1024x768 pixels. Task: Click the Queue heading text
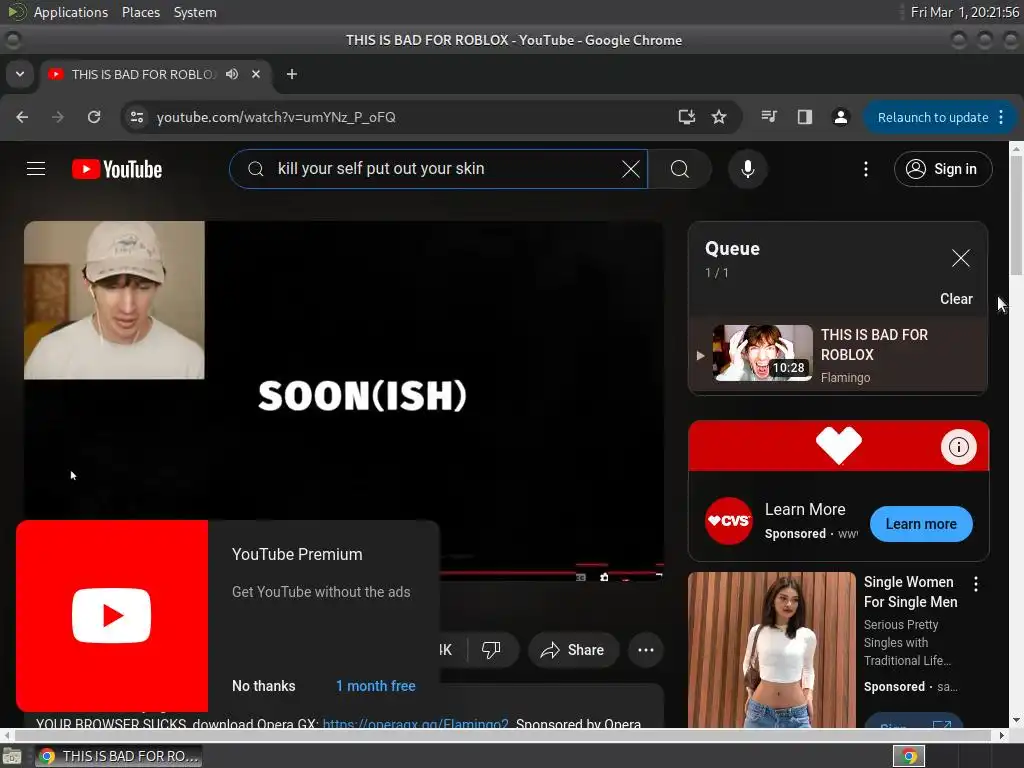732,248
